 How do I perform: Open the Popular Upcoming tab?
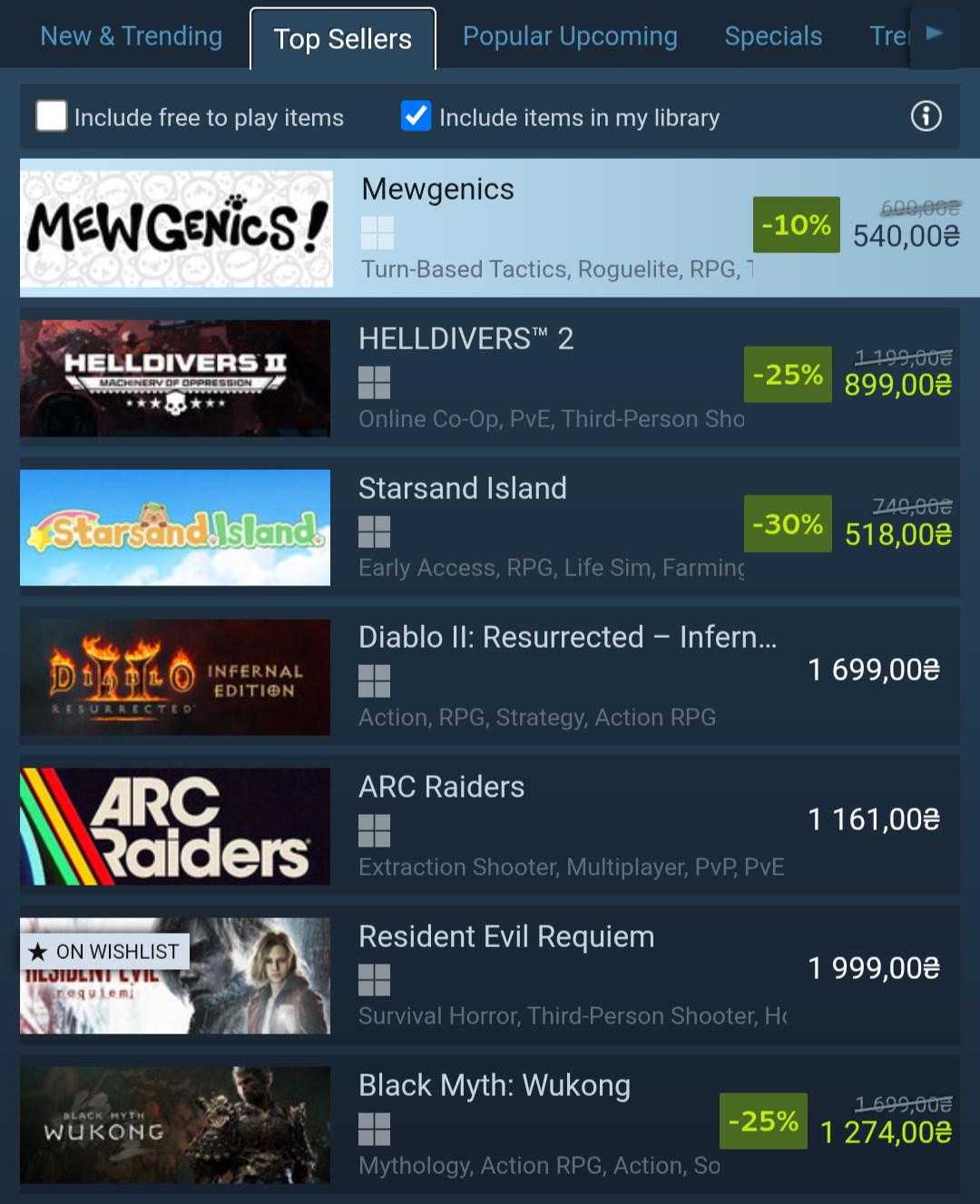[570, 36]
